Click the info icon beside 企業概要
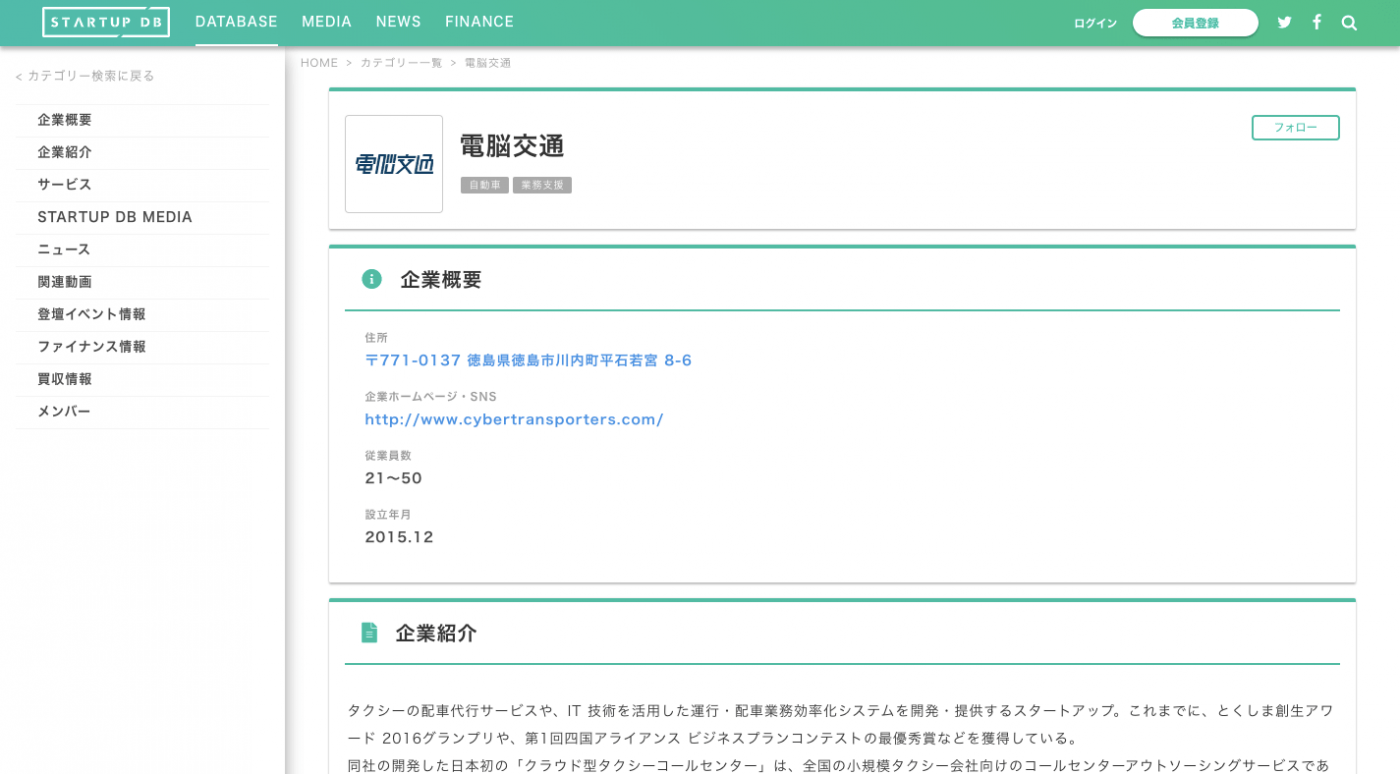Viewport: 1400px width, 774px height. tap(372, 279)
